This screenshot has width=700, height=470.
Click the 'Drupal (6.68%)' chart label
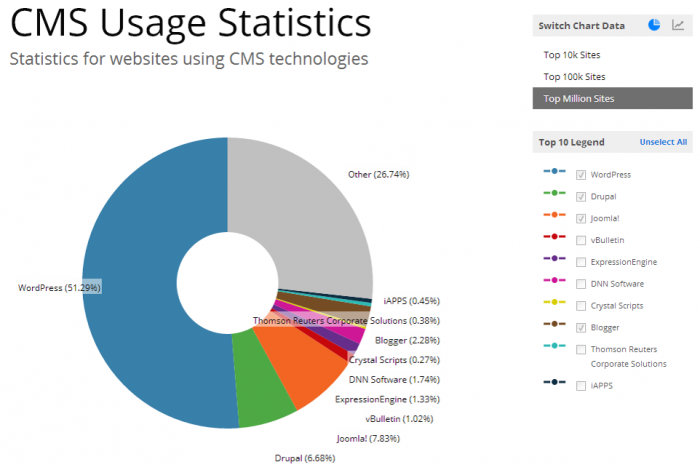pyautogui.click(x=305, y=458)
